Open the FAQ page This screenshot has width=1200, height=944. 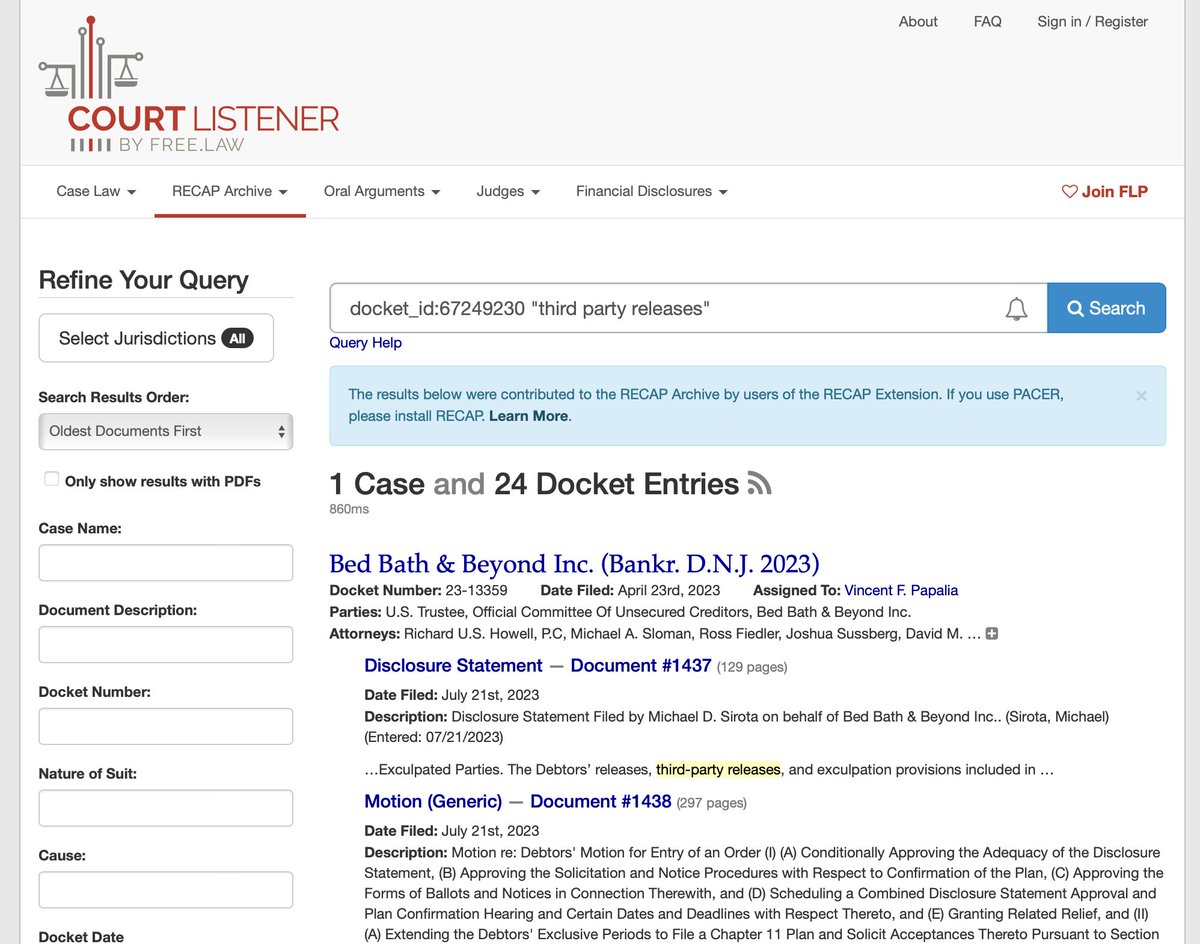click(x=987, y=21)
